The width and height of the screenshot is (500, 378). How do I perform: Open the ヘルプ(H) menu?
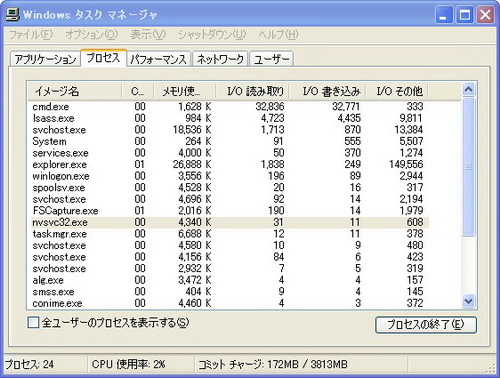click(x=278, y=34)
